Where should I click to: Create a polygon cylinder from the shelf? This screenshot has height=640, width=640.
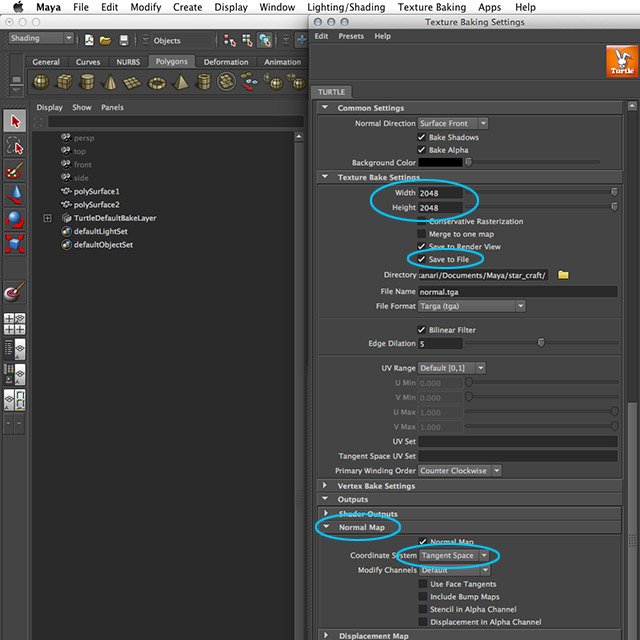point(87,82)
